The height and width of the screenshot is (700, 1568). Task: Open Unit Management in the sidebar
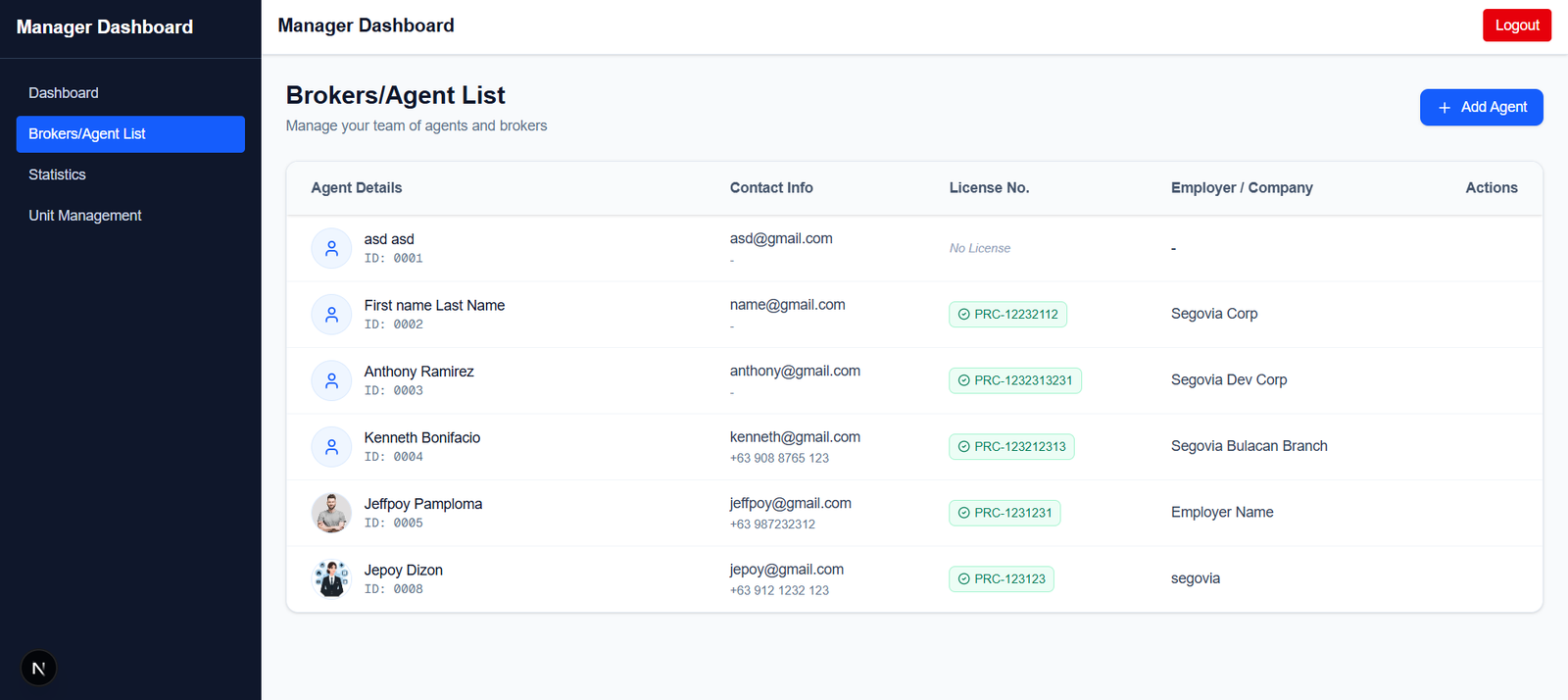click(85, 216)
